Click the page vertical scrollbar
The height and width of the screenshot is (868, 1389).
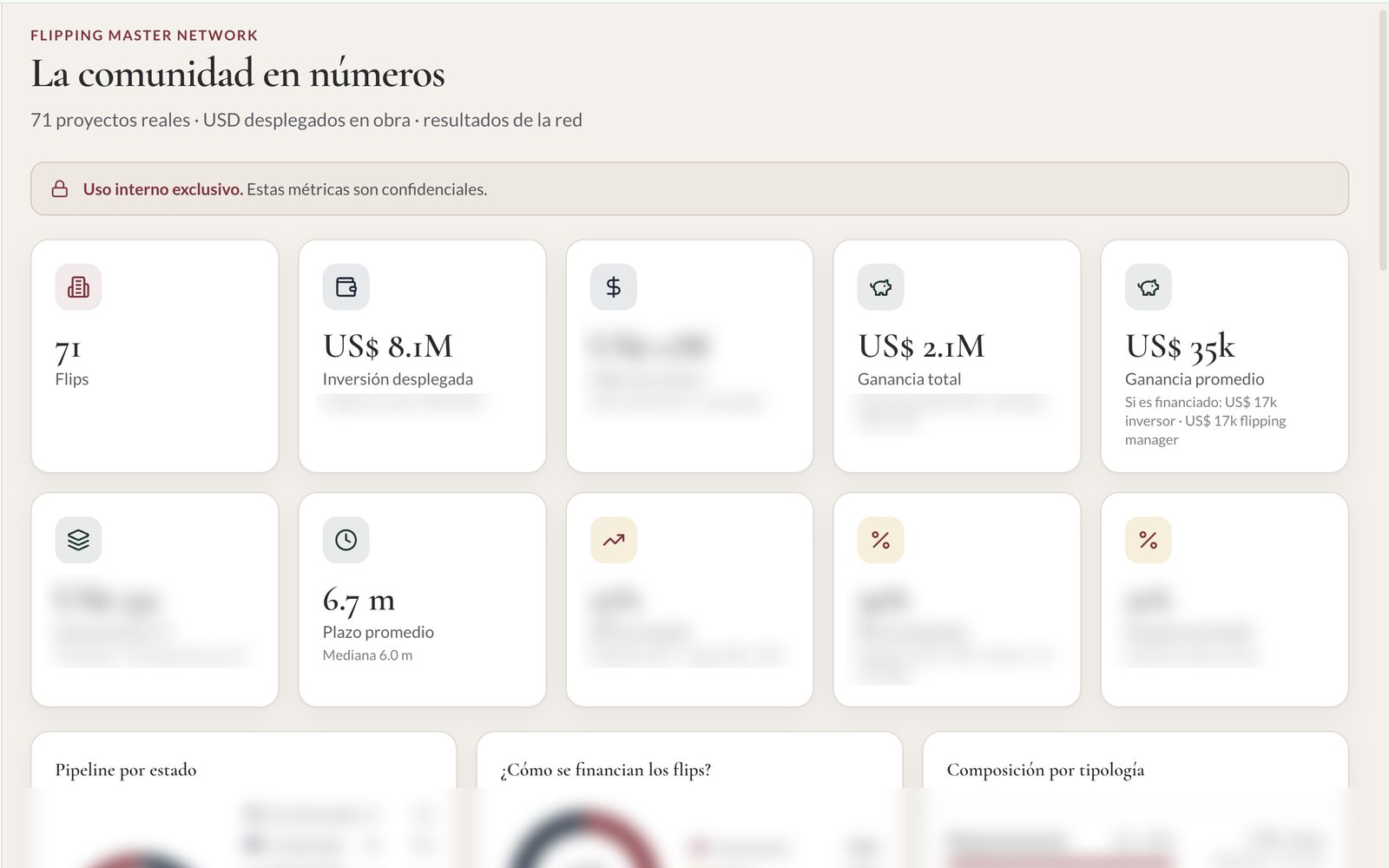[1382, 141]
